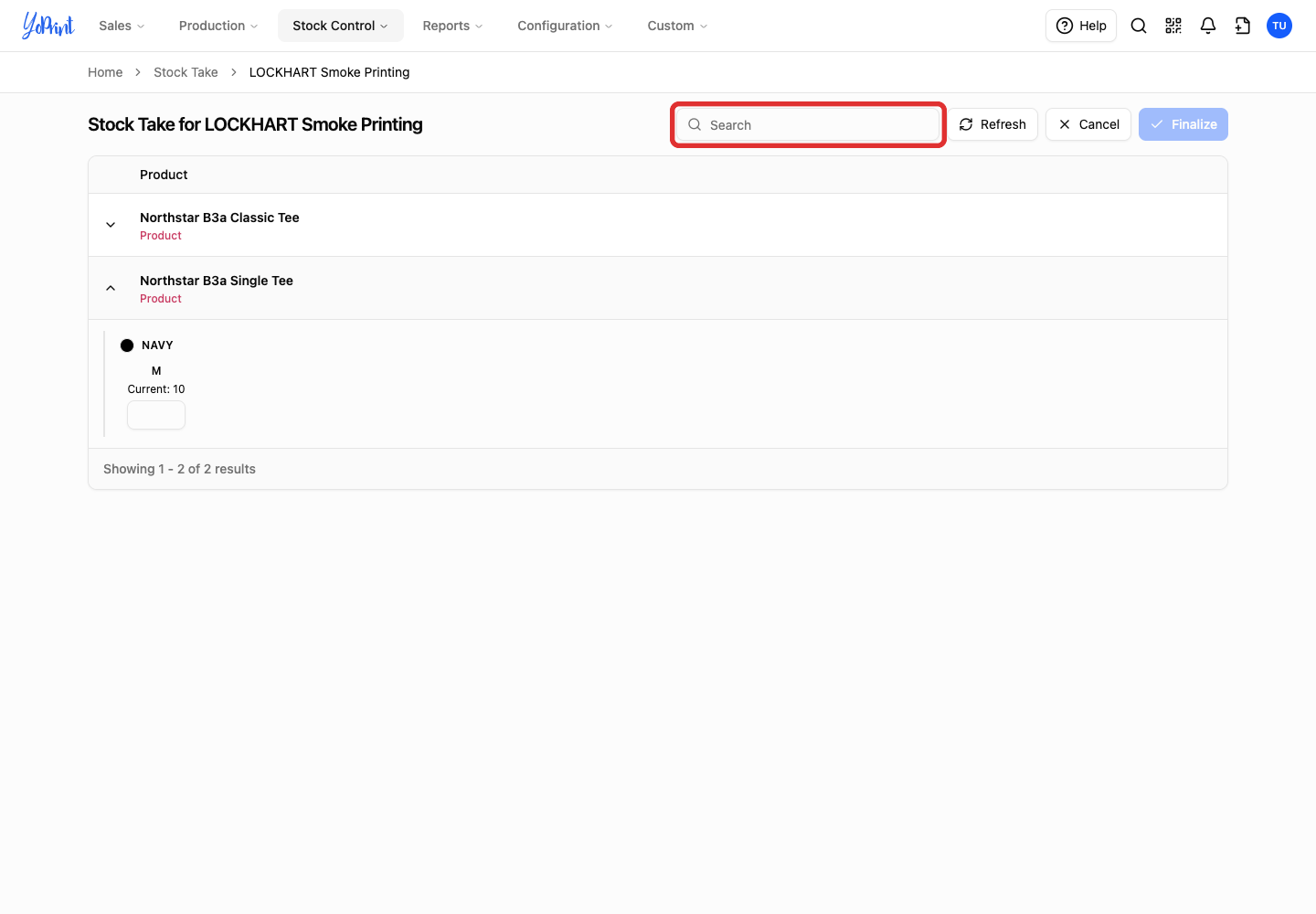Open the notifications bell
Viewport: 1316px width, 914px height.
(1208, 26)
